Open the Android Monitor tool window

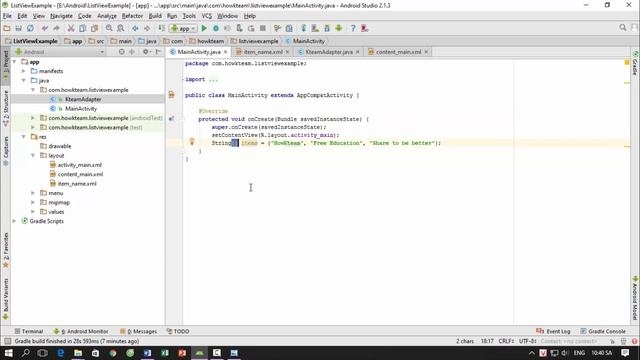[81, 331]
